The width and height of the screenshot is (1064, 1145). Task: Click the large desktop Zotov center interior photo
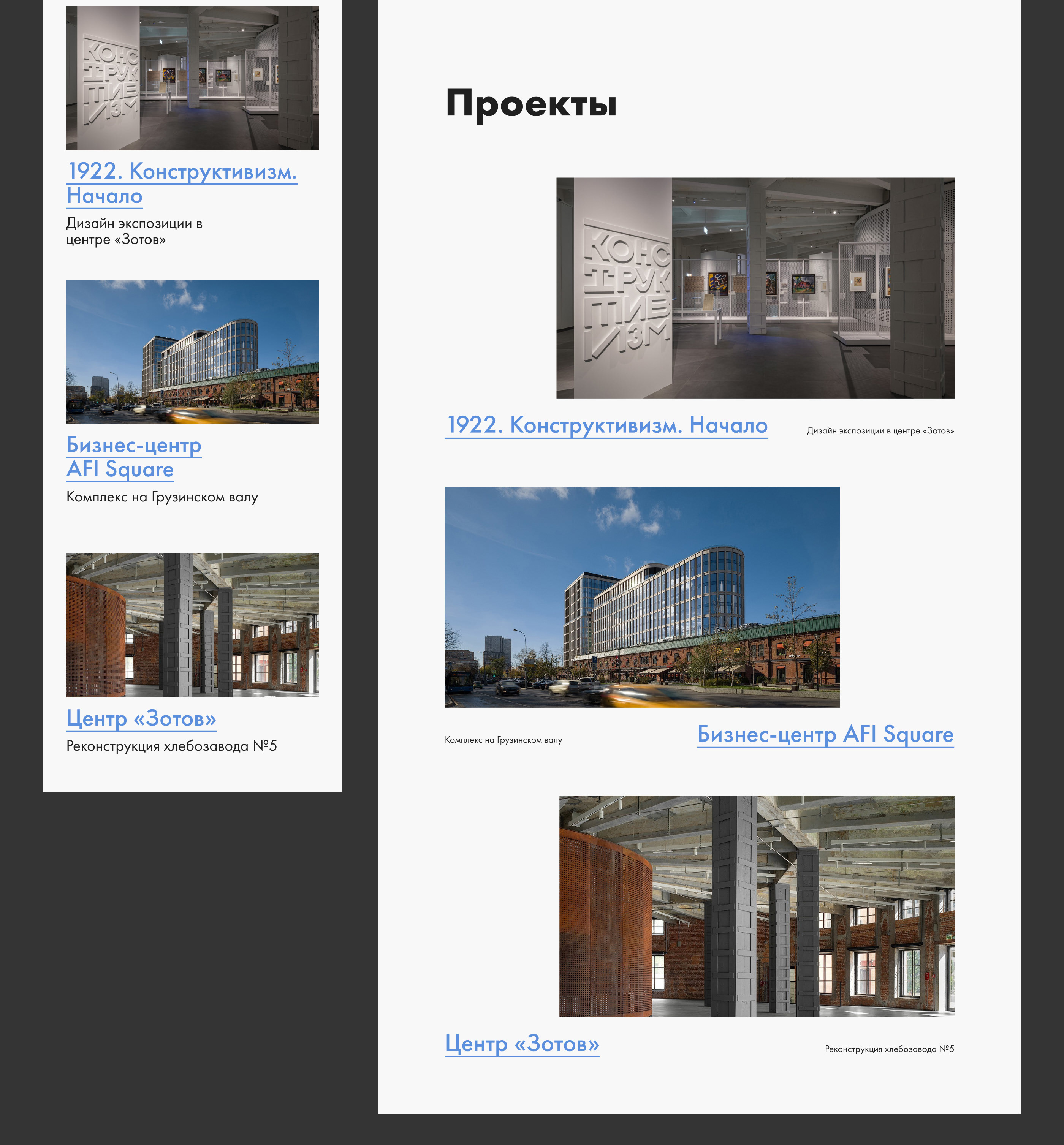click(x=757, y=906)
